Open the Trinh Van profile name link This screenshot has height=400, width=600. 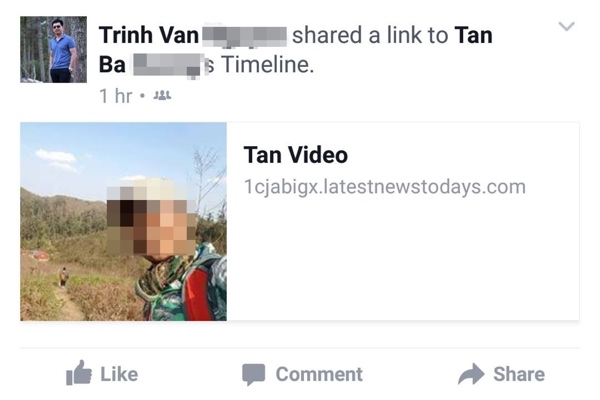click(x=148, y=35)
